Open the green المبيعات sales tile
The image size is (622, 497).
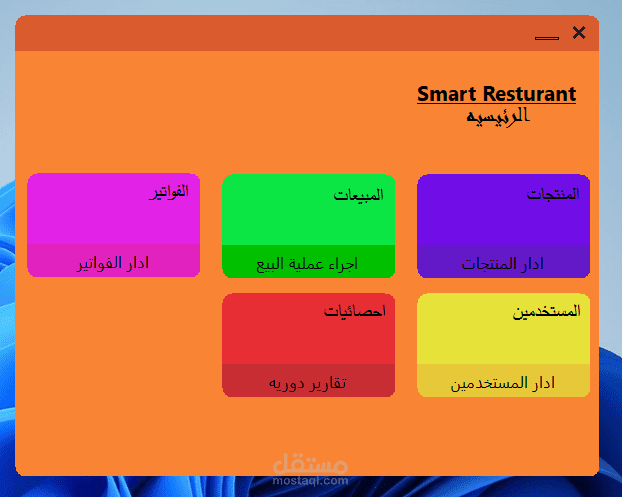(308, 226)
